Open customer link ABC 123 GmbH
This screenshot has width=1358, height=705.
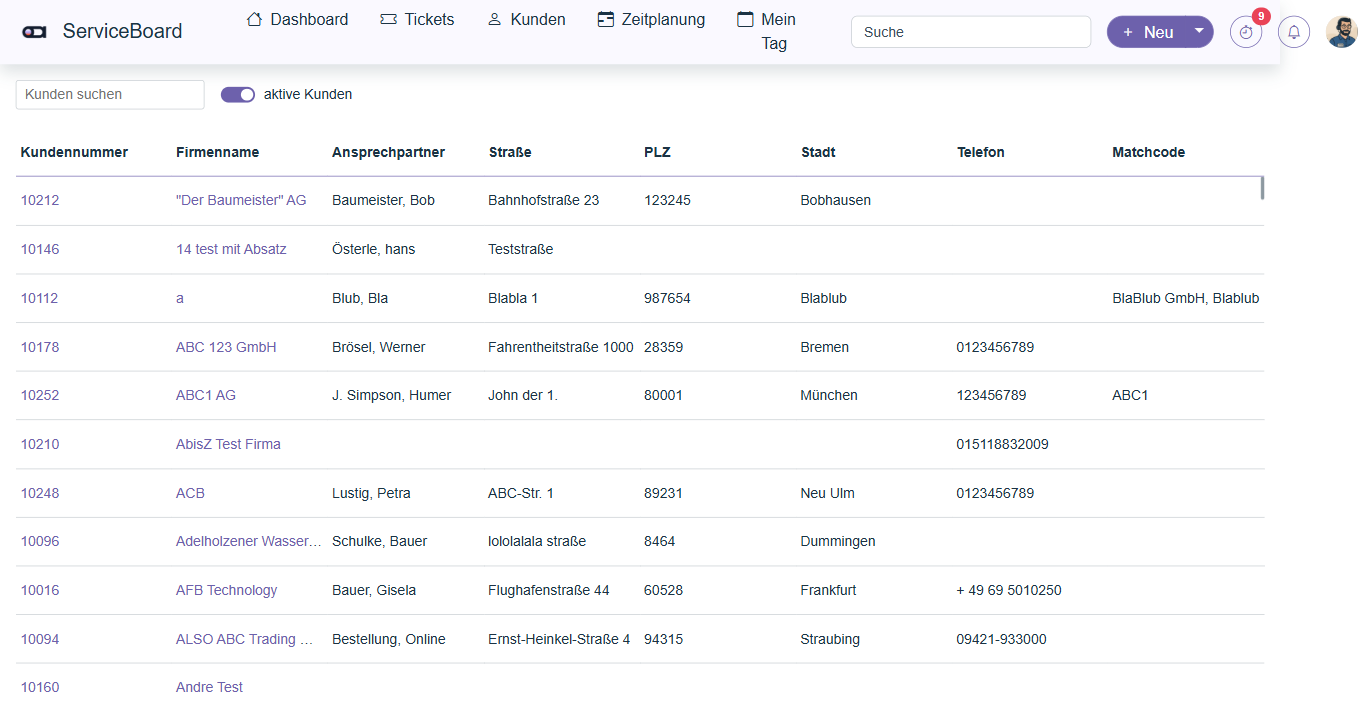click(x=226, y=347)
